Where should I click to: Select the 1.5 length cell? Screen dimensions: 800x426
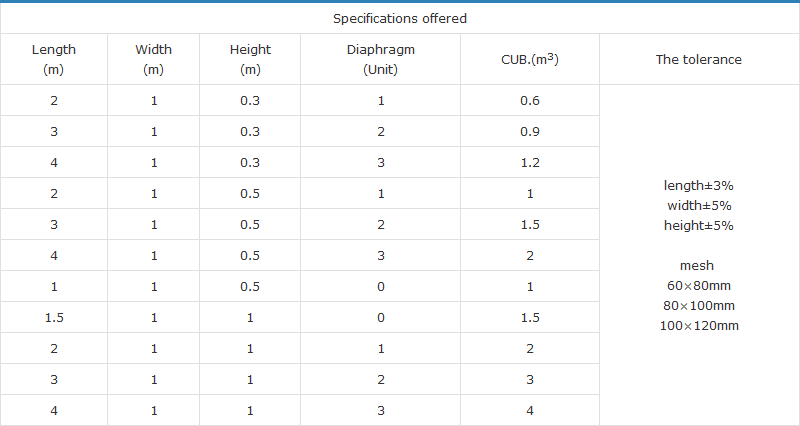(54, 317)
